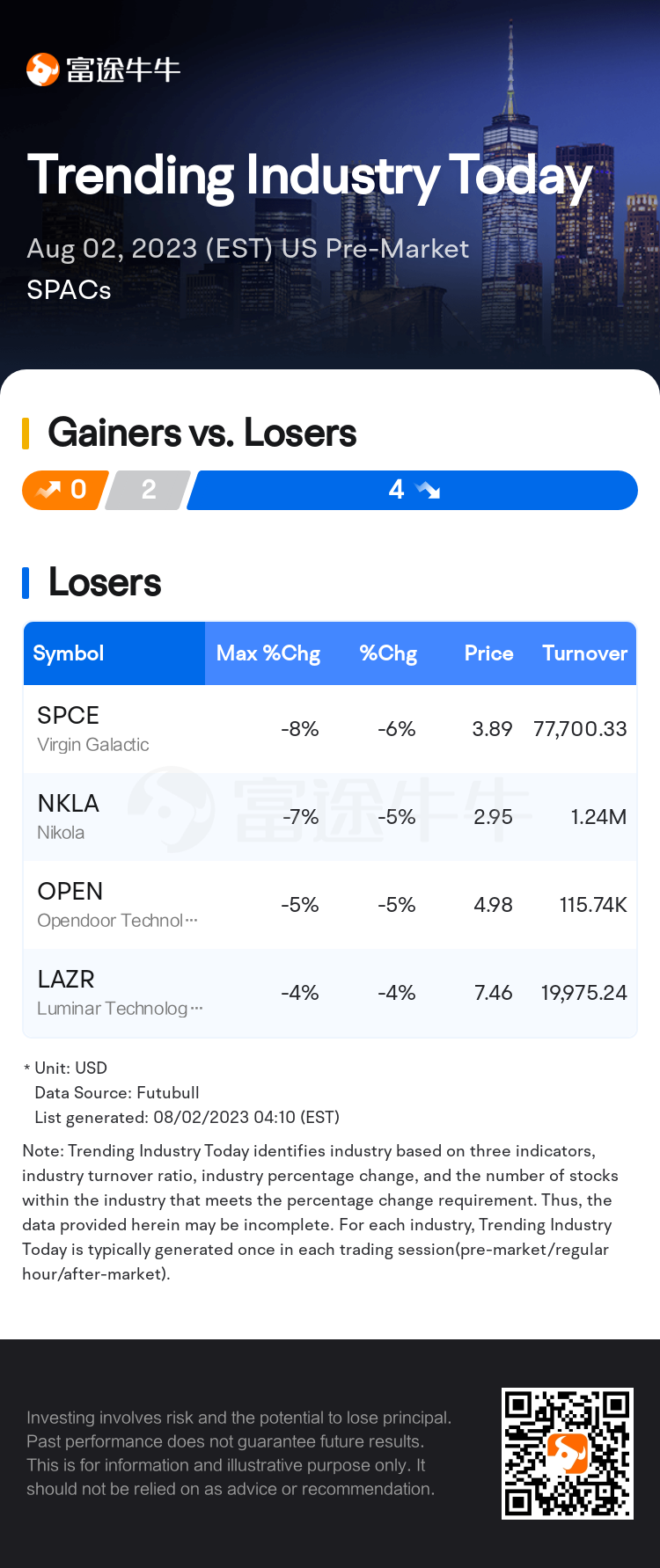Click the orange gainers arrow icon
660x1568 pixels.
click(48, 490)
